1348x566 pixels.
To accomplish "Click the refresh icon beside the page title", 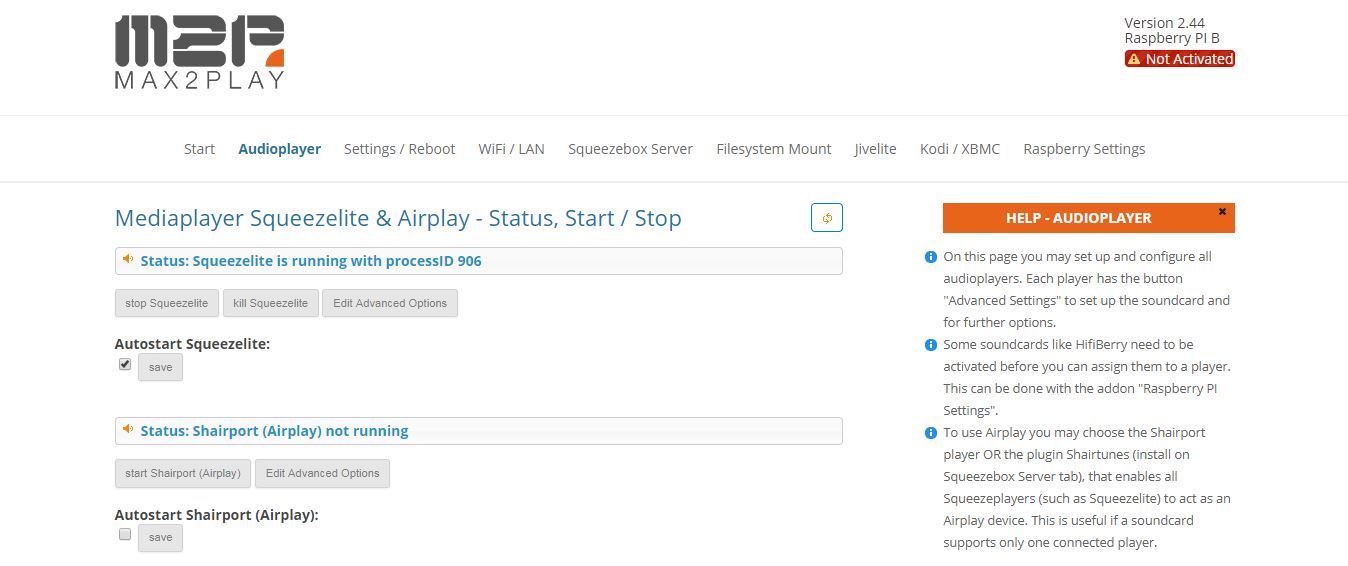I will [827, 218].
